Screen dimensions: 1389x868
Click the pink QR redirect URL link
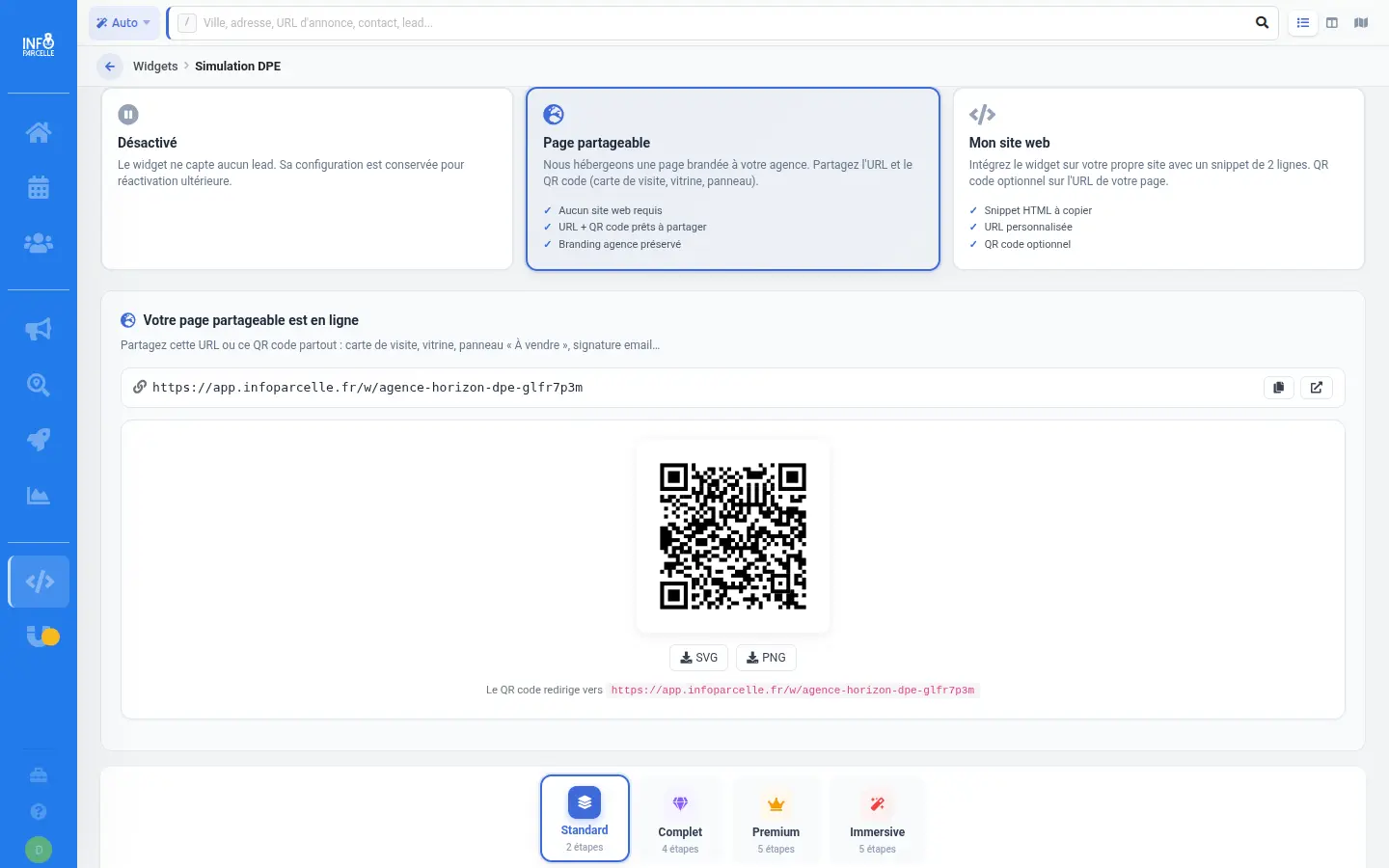pyautogui.click(x=793, y=691)
